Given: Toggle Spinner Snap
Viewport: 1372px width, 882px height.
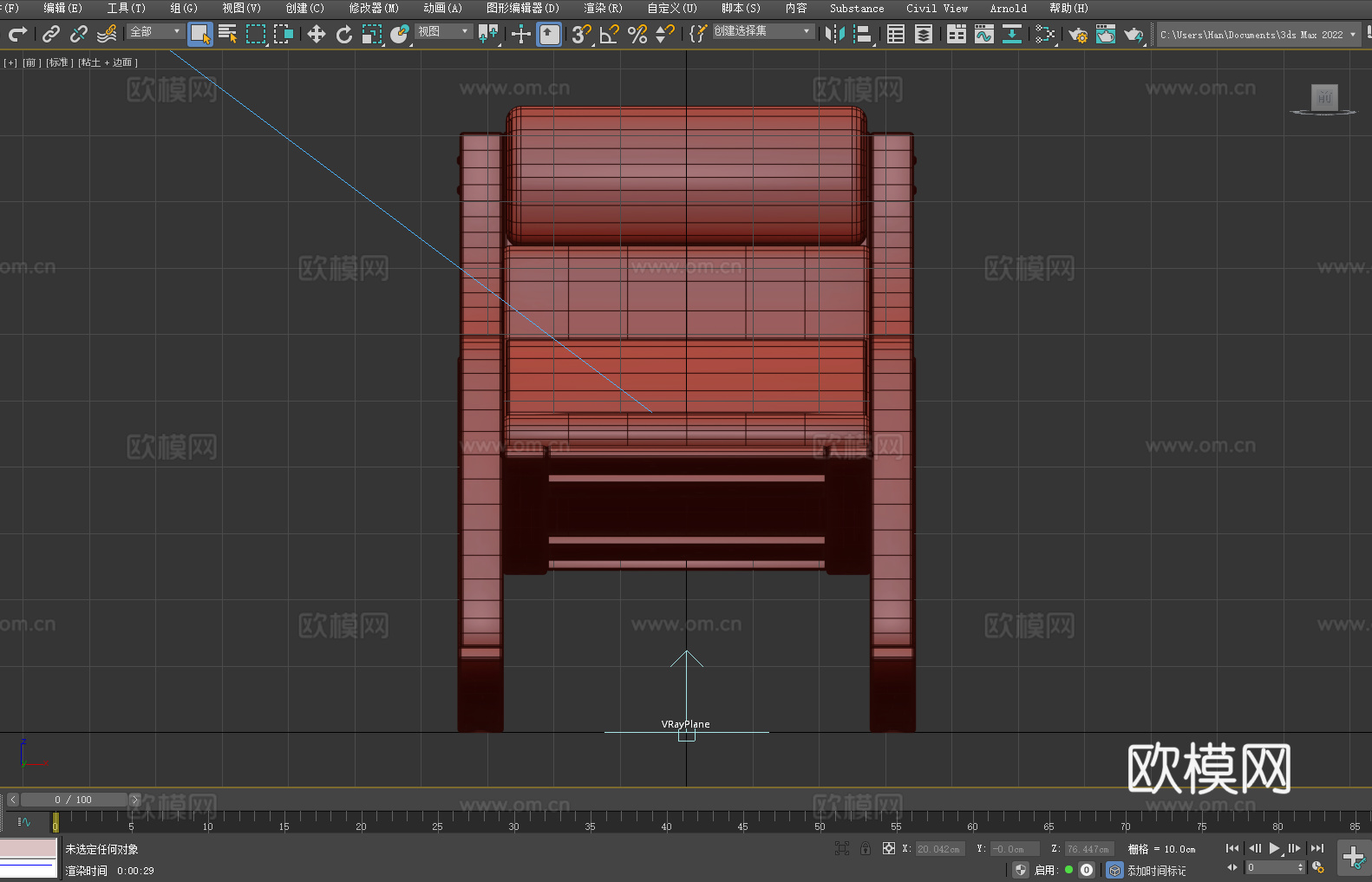Looking at the screenshot, I should point(665,34).
